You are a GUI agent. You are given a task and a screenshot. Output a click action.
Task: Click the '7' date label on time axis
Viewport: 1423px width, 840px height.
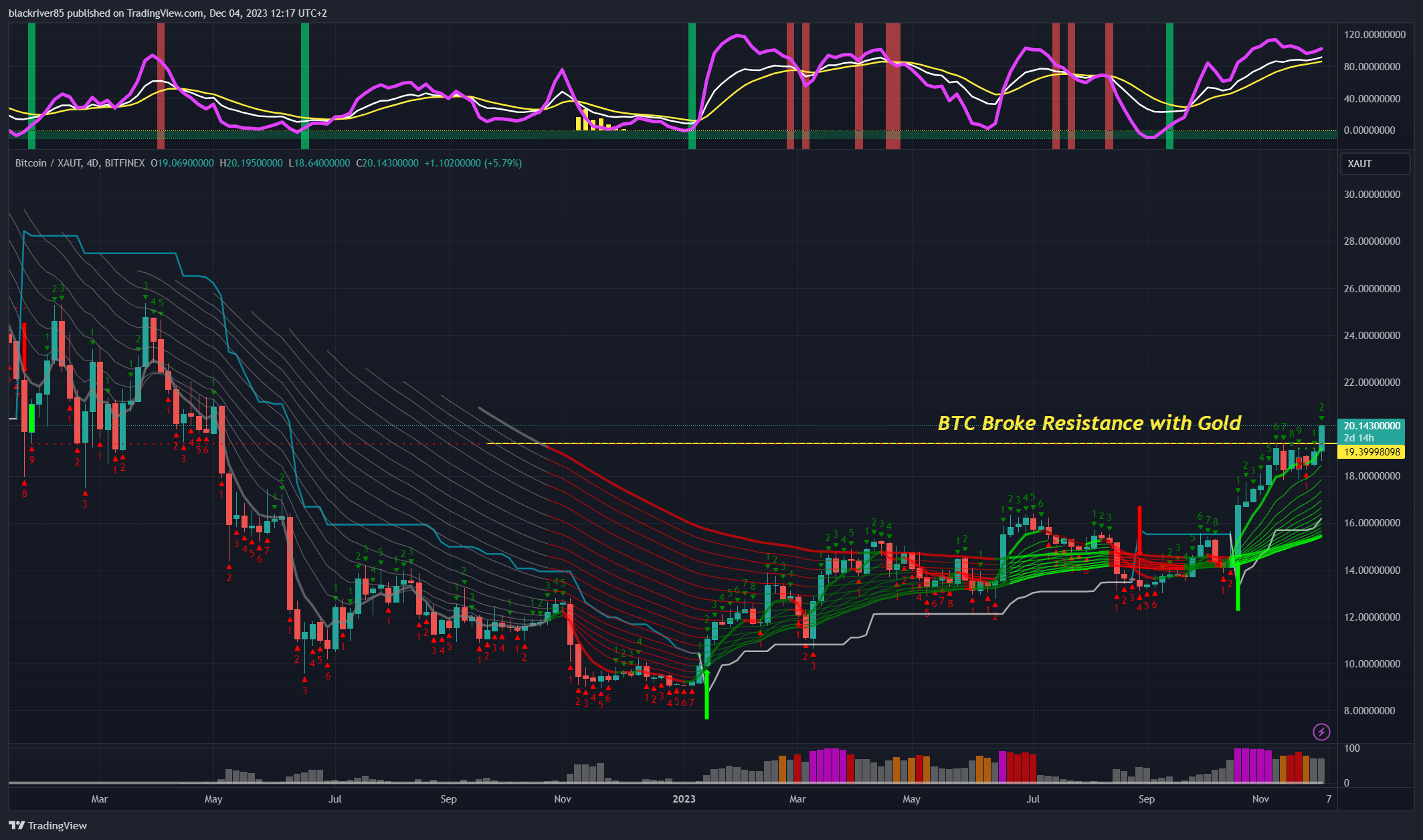(x=1329, y=799)
